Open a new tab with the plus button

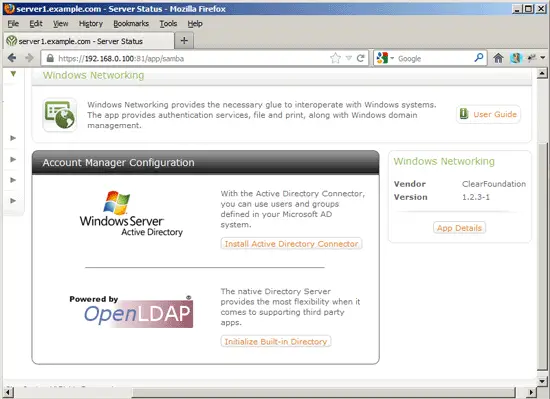click(x=184, y=41)
